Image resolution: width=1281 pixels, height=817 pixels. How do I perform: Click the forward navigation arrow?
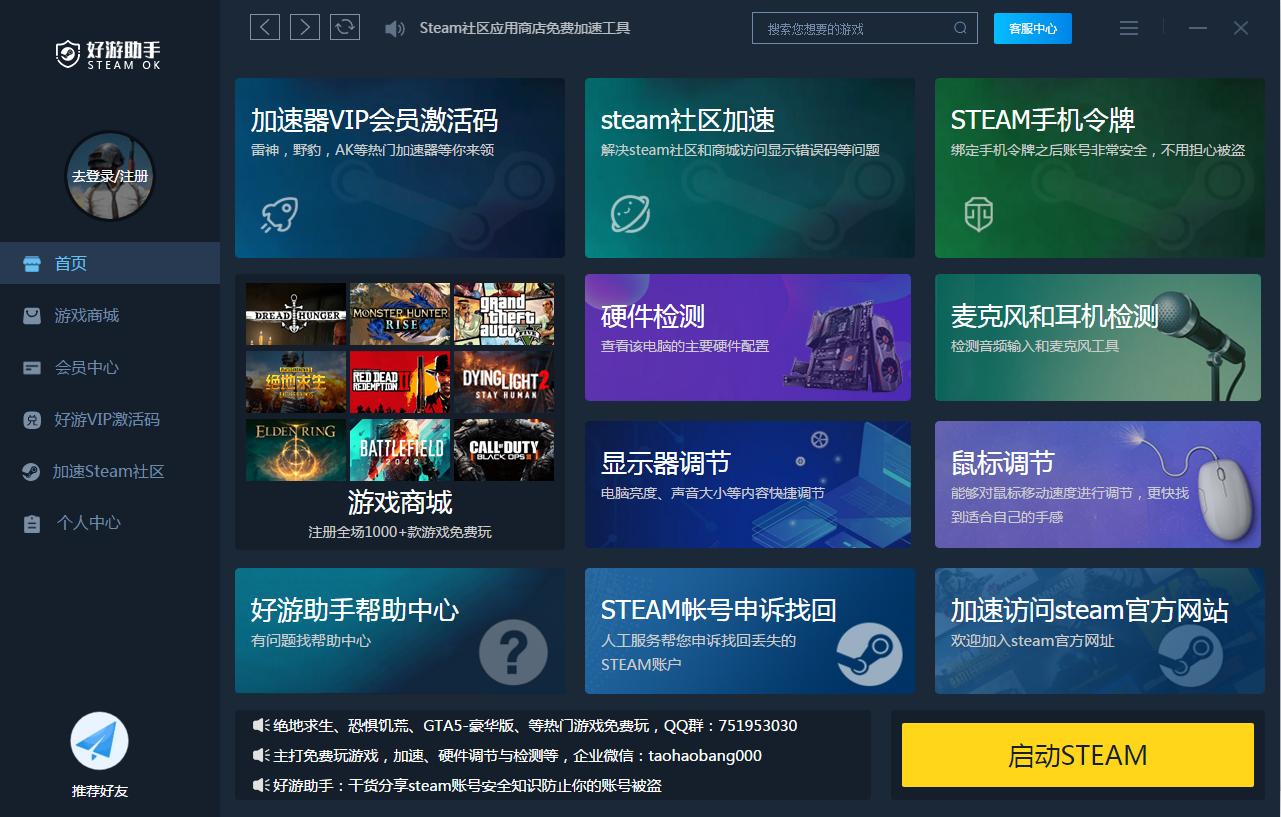tap(304, 27)
